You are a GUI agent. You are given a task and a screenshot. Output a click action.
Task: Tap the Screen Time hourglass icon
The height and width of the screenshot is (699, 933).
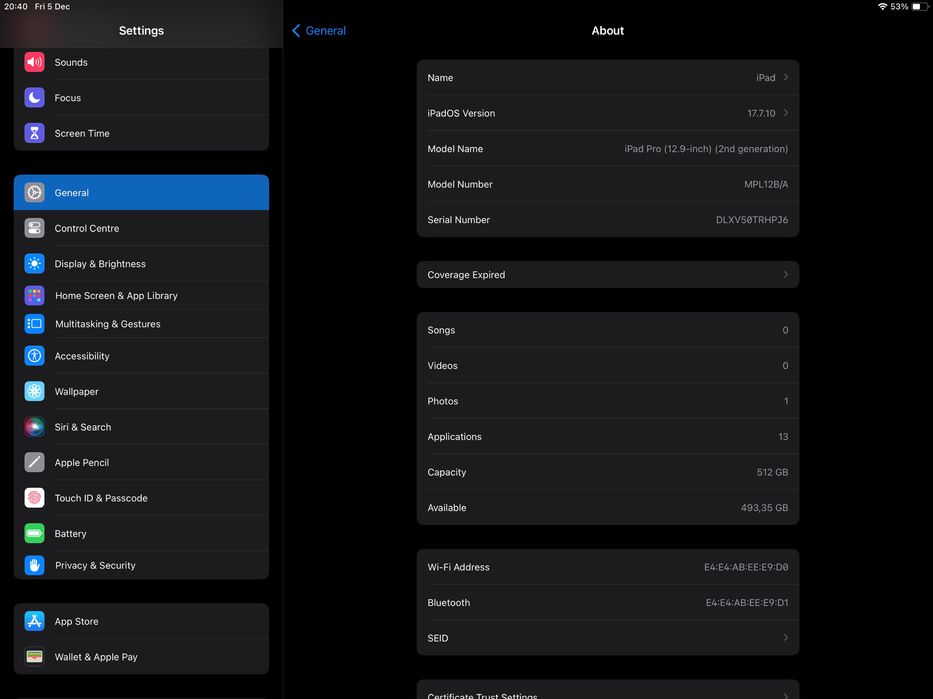click(35, 133)
